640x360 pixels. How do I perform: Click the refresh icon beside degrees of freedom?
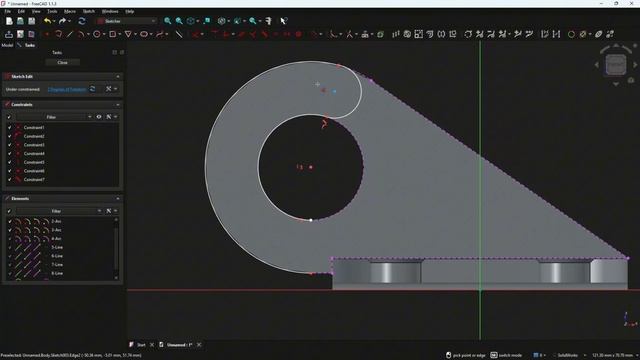point(93,89)
